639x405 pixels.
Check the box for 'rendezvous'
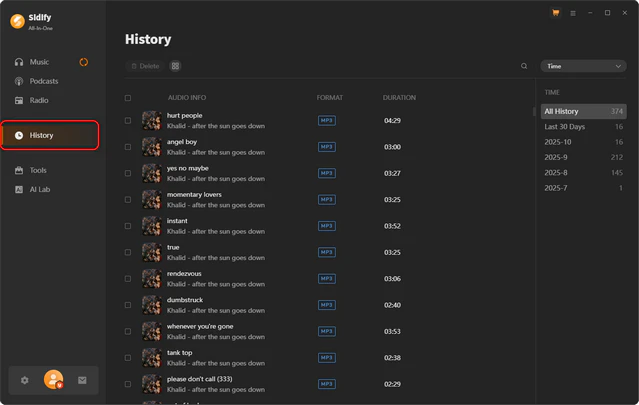tap(128, 279)
